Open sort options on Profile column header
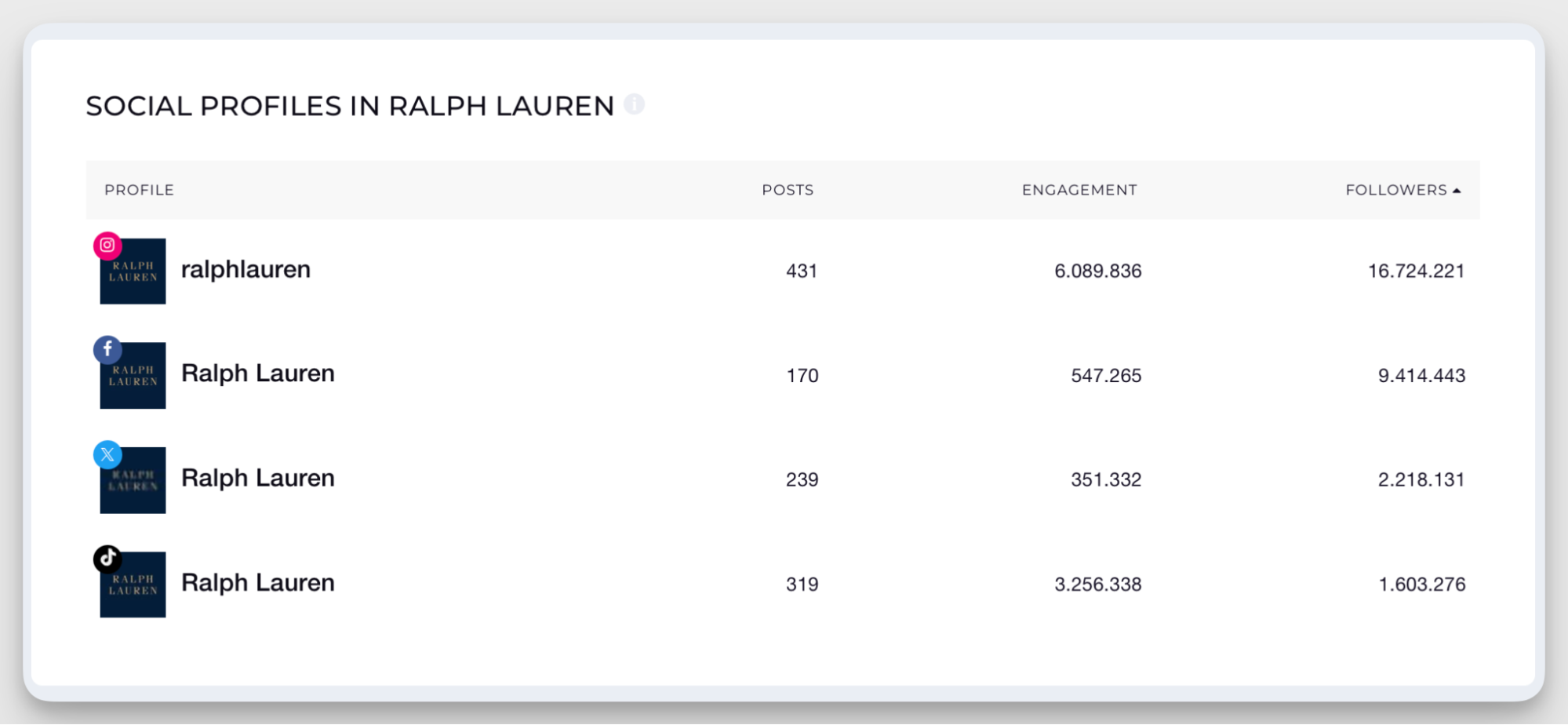This screenshot has width=1568, height=725. (x=139, y=189)
